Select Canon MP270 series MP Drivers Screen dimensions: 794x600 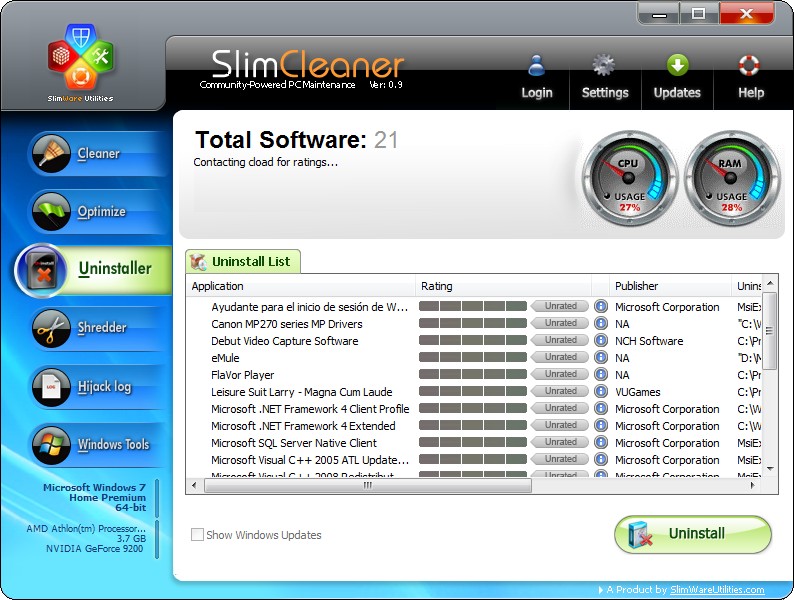287,324
